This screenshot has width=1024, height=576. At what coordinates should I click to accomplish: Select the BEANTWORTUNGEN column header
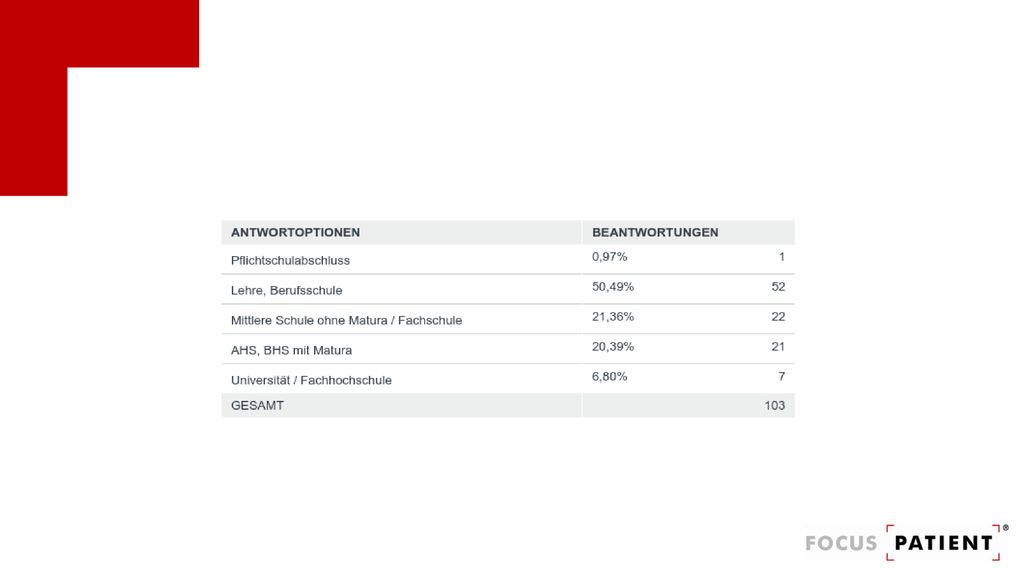(655, 232)
